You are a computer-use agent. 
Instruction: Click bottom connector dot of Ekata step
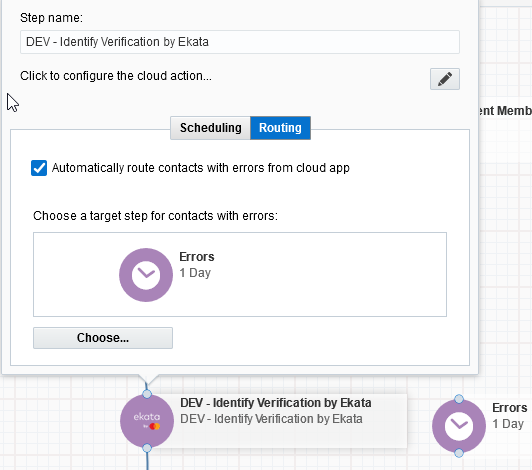pos(147,448)
